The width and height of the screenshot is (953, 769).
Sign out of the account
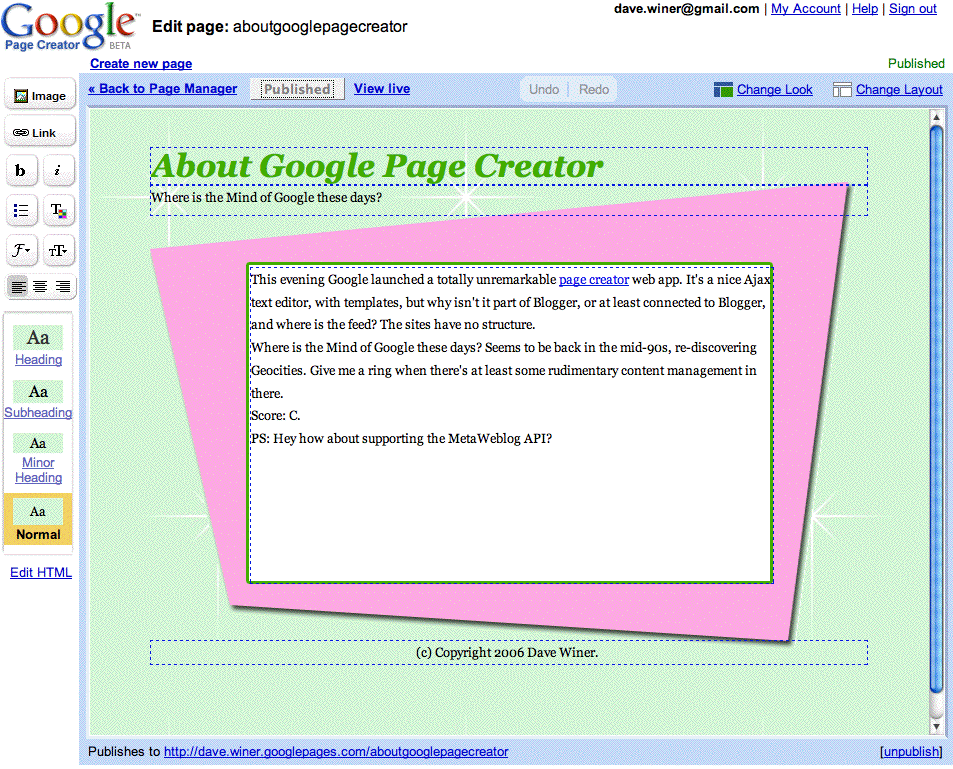(913, 9)
